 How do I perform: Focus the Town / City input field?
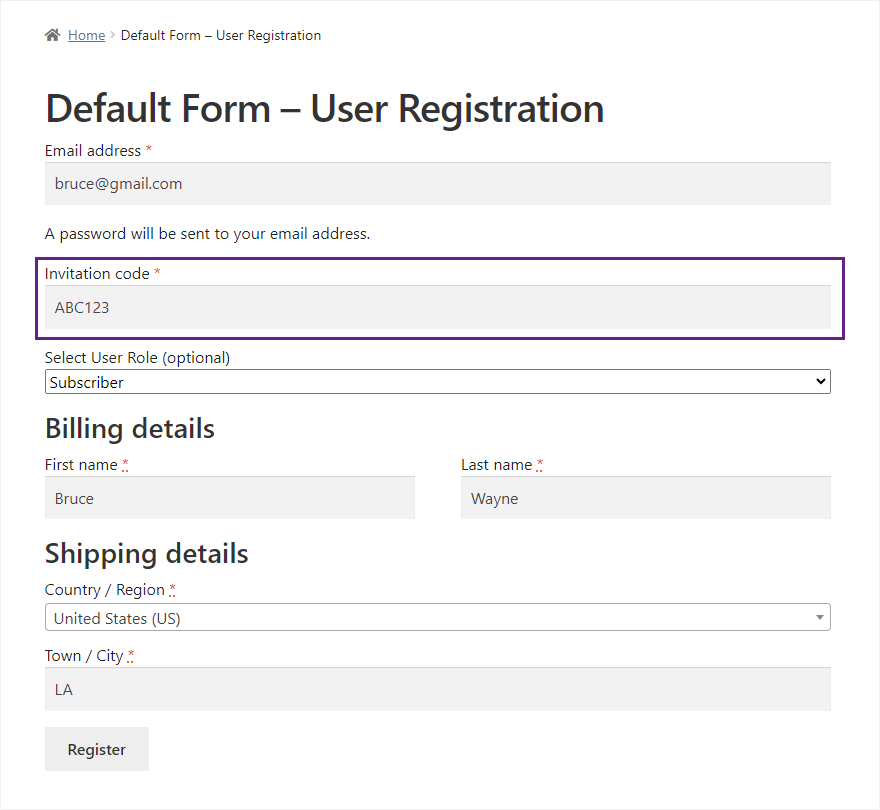tap(438, 689)
